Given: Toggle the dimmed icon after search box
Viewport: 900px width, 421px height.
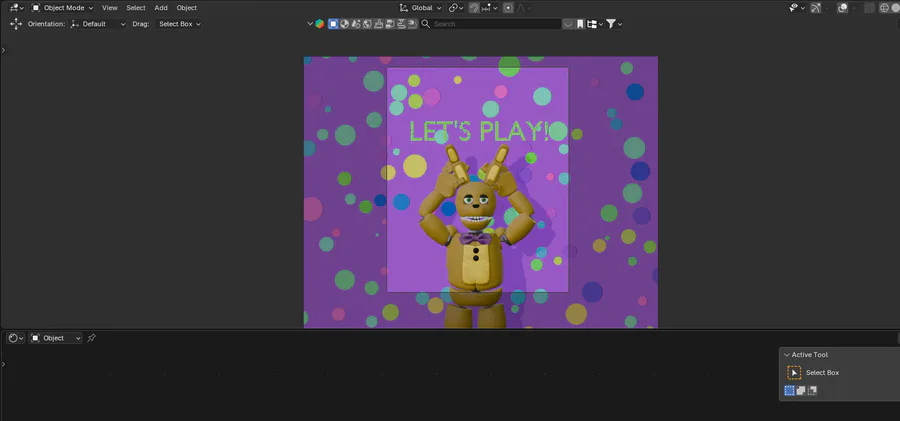Looking at the screenshot, I should (x=568, y=24).
